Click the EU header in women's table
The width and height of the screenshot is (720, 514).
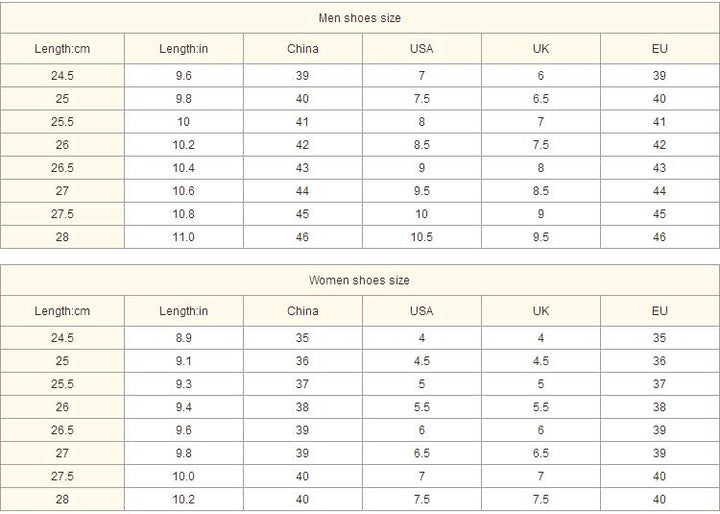[660, 311]
